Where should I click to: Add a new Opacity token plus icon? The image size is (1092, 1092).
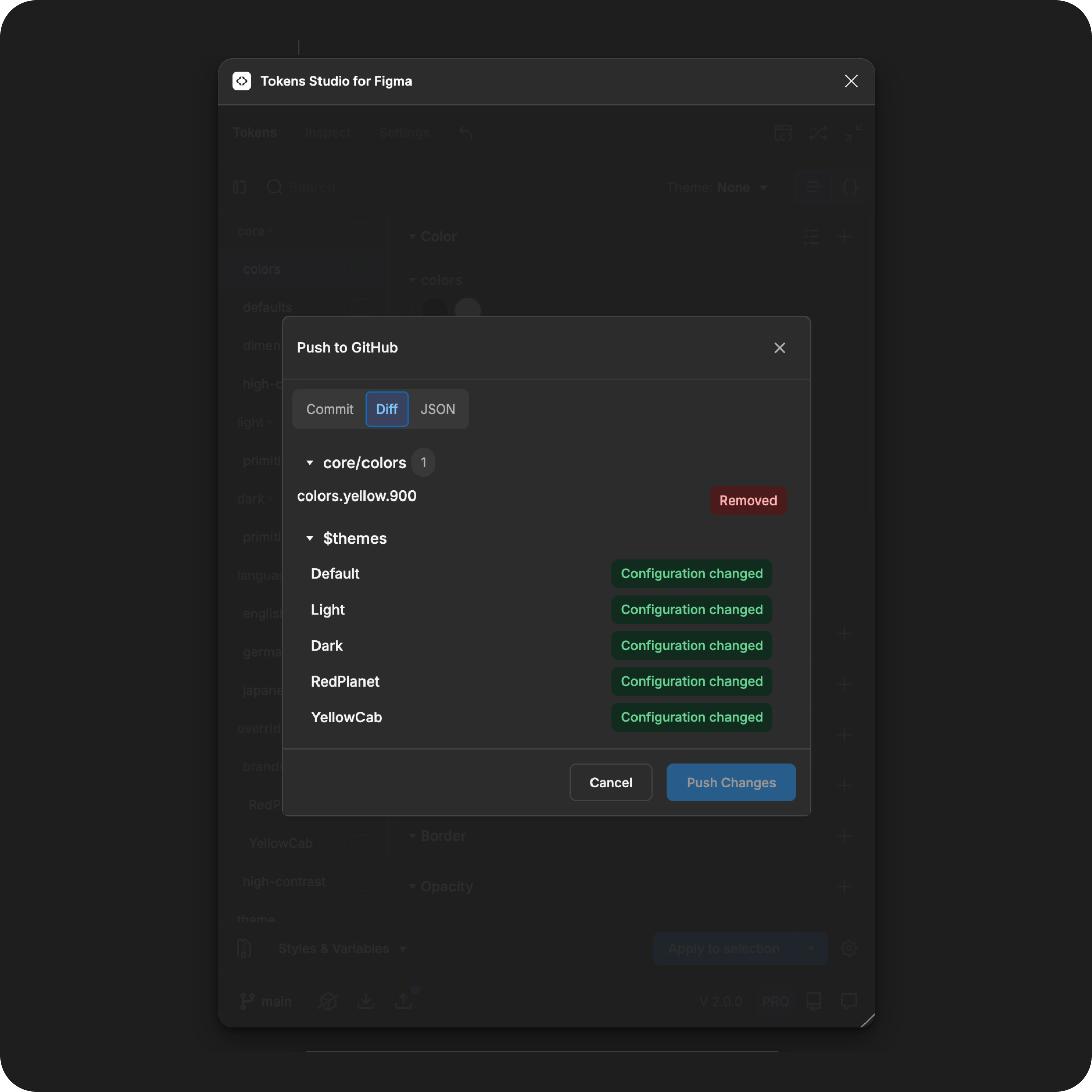coord(844,886)
